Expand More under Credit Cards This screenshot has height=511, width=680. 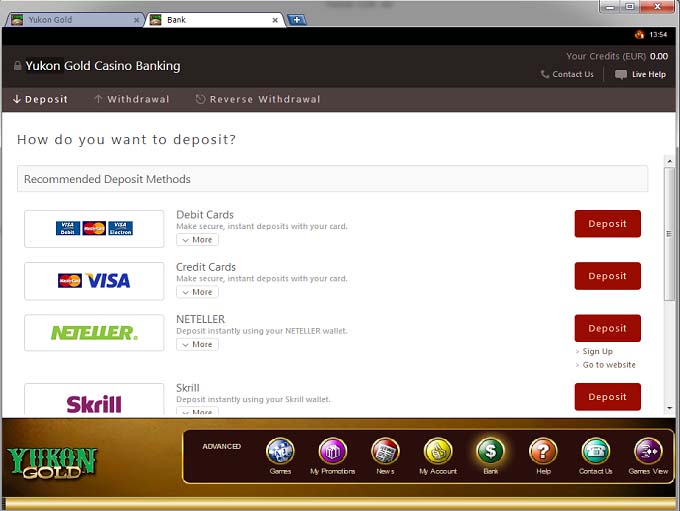pos(197,292)
